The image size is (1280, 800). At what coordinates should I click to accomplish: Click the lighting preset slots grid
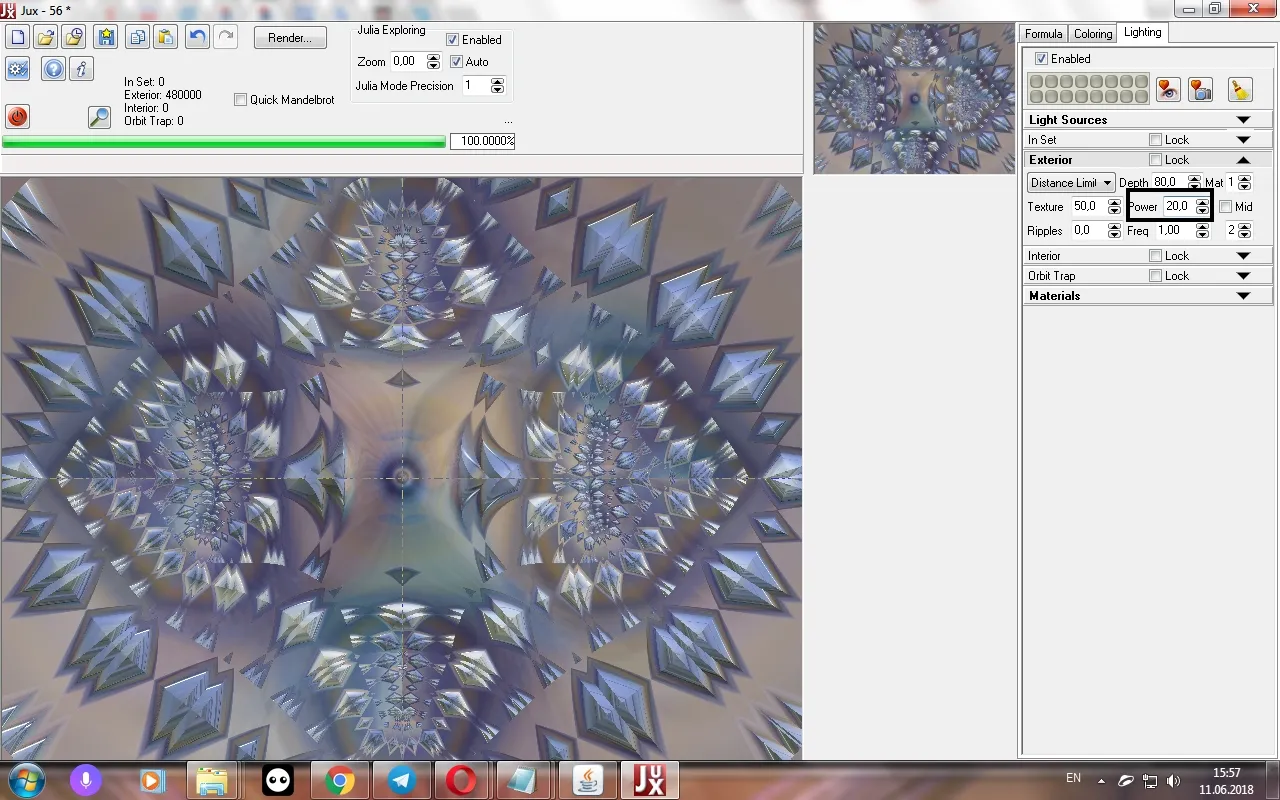1088,89
